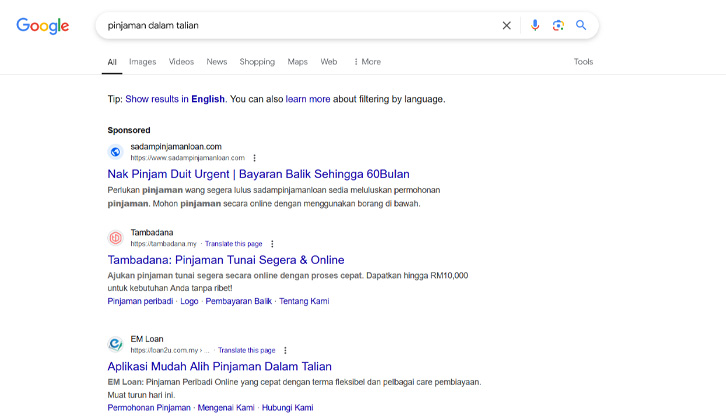This screenshot has height=418, width=726.
Task: Click the magnifying glass search button
Action: 581,25
